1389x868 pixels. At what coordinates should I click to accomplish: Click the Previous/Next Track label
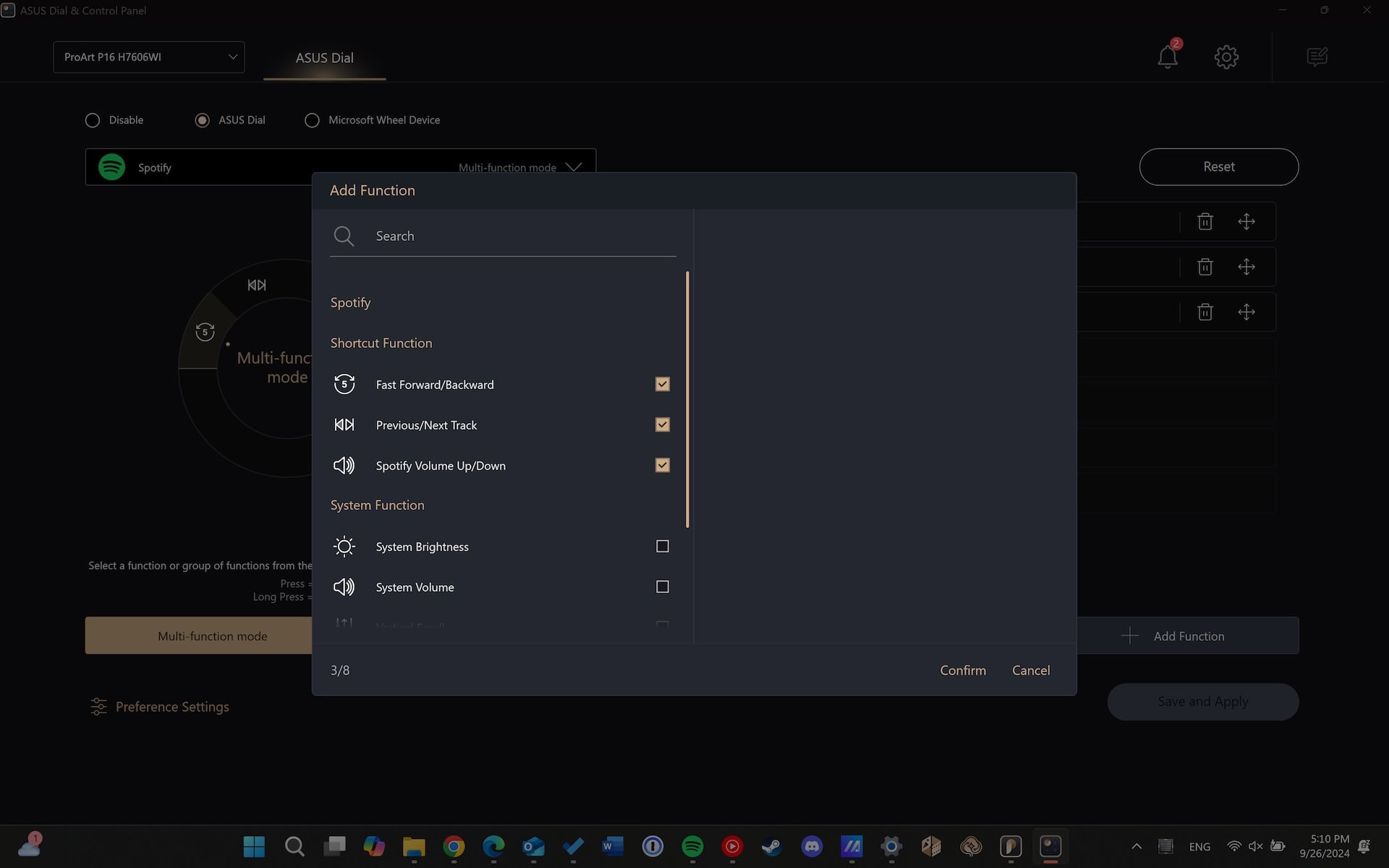pos(426,425)
